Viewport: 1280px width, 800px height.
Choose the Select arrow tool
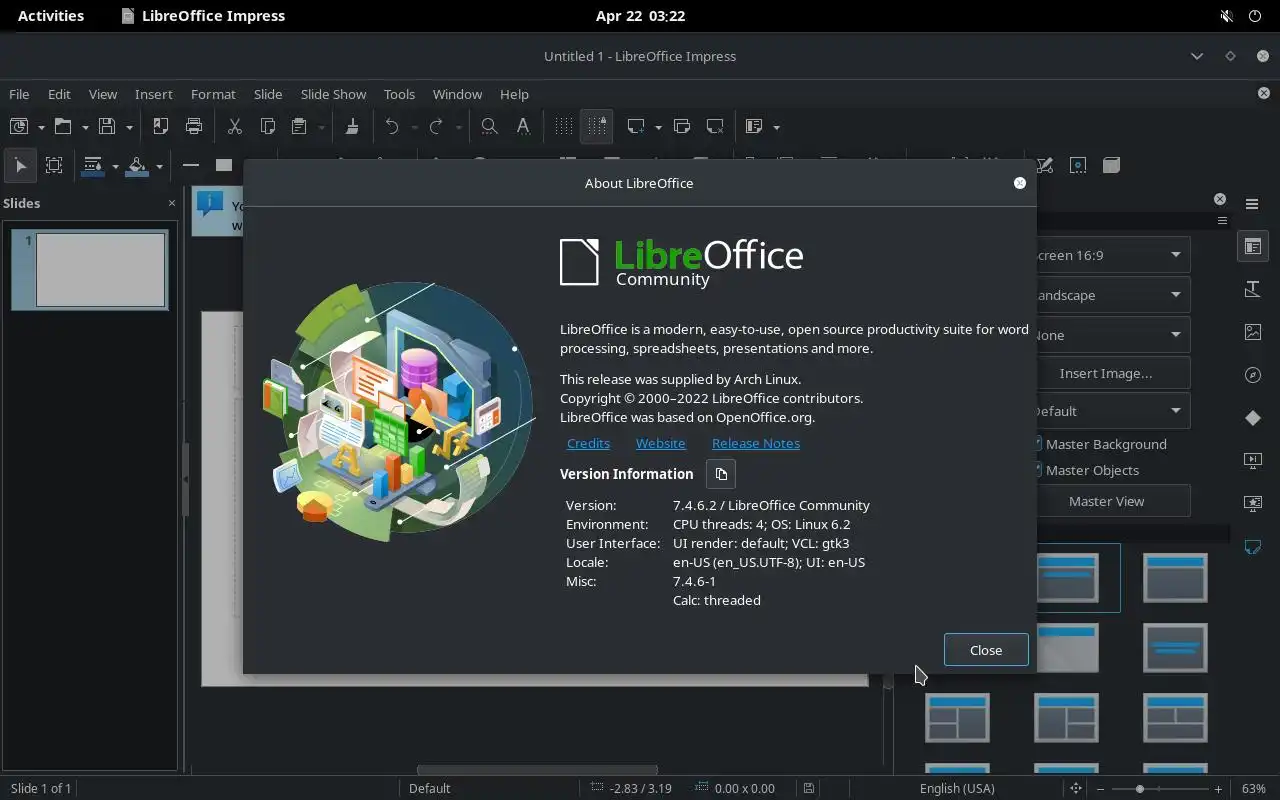20,165
